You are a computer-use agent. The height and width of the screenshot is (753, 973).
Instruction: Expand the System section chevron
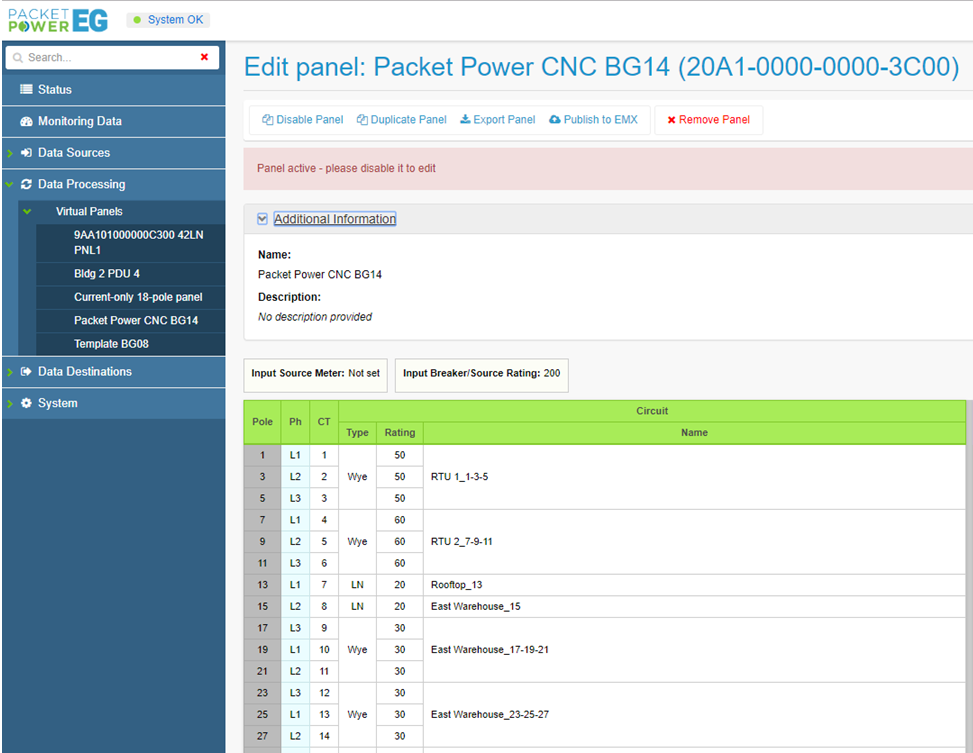[x=9, y=403]
